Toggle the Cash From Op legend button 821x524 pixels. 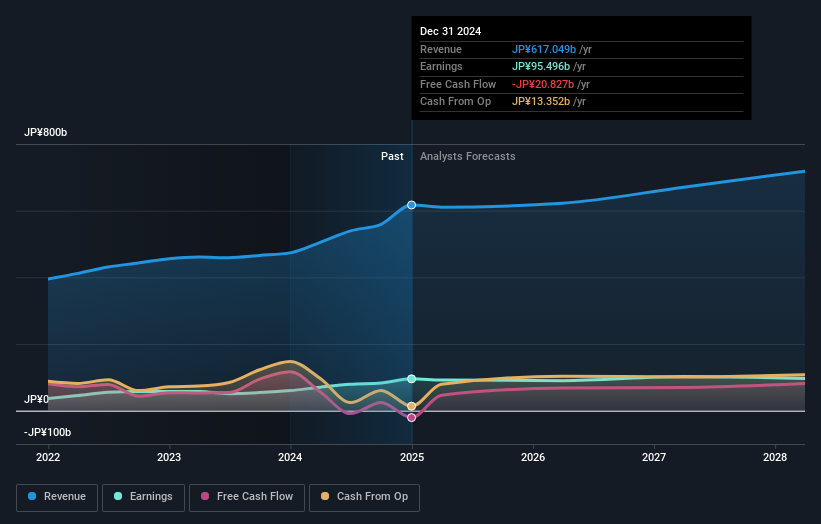click(364, 497)
